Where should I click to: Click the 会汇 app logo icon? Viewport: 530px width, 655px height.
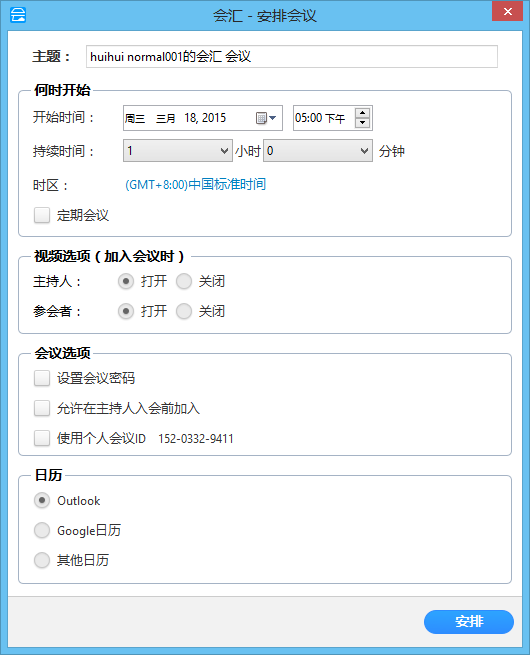[18, 15]
